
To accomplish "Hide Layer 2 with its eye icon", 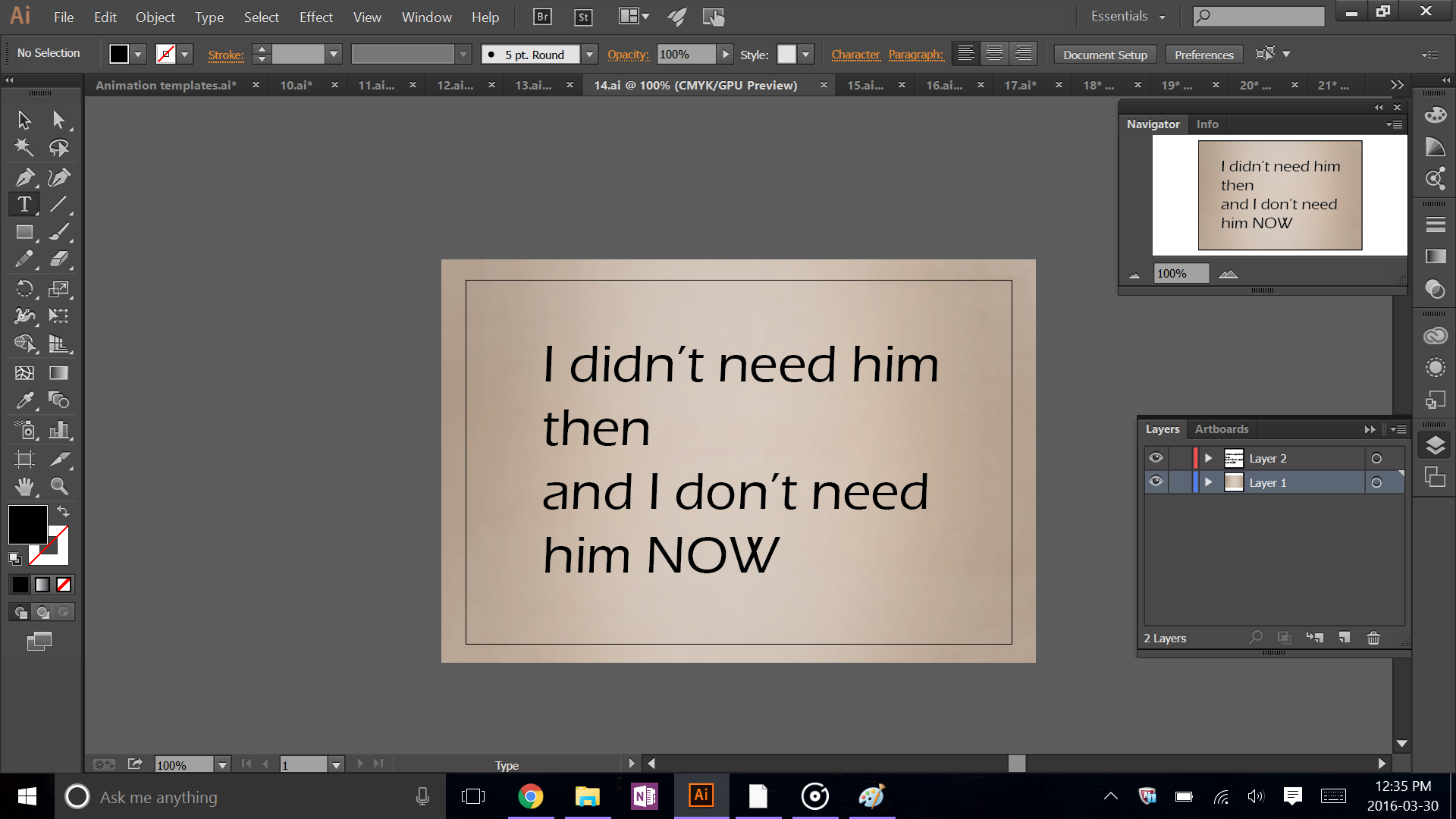I will pos(1156,458).
